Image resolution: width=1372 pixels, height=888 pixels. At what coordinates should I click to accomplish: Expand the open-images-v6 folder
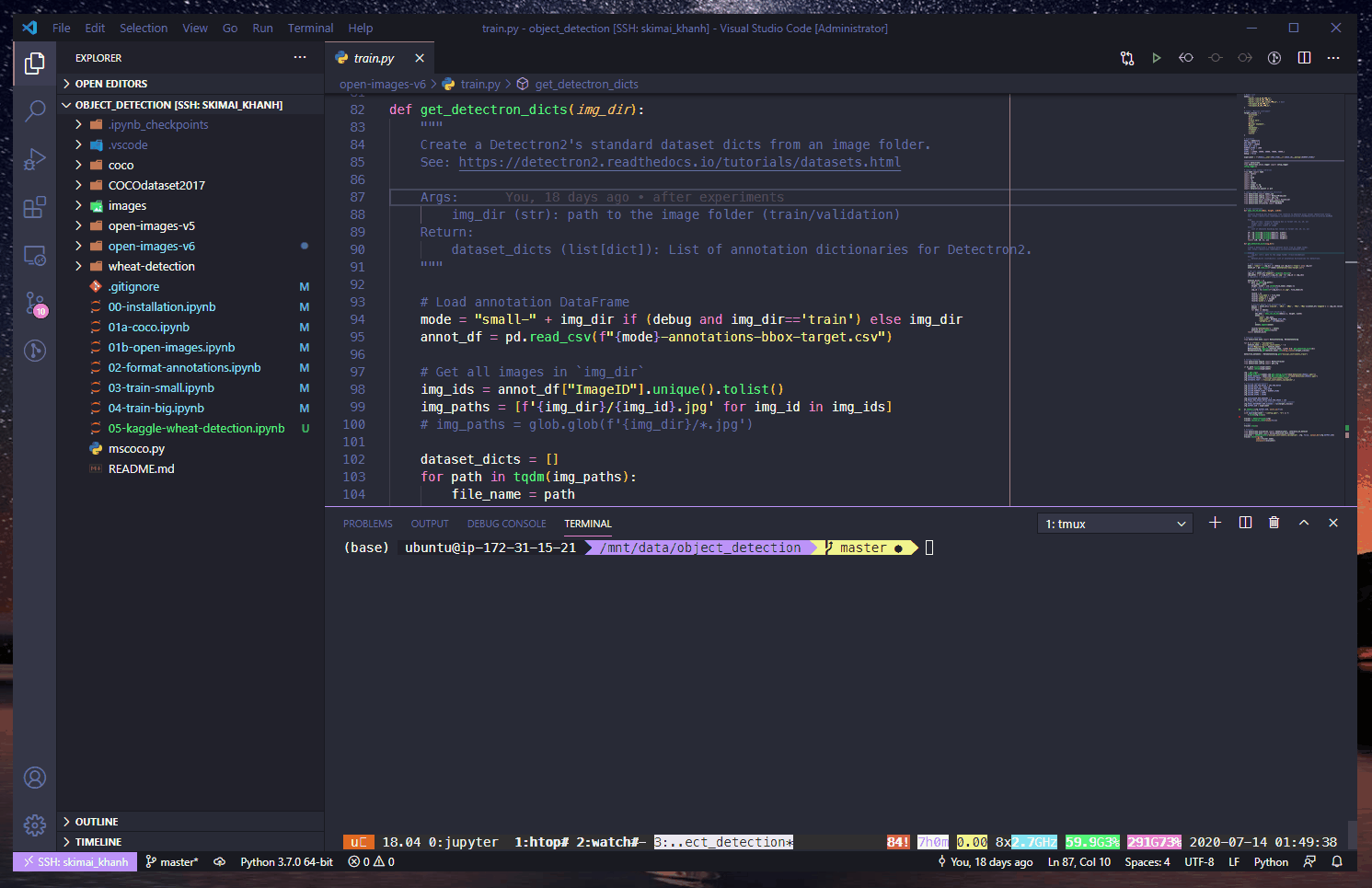(152, 247)
